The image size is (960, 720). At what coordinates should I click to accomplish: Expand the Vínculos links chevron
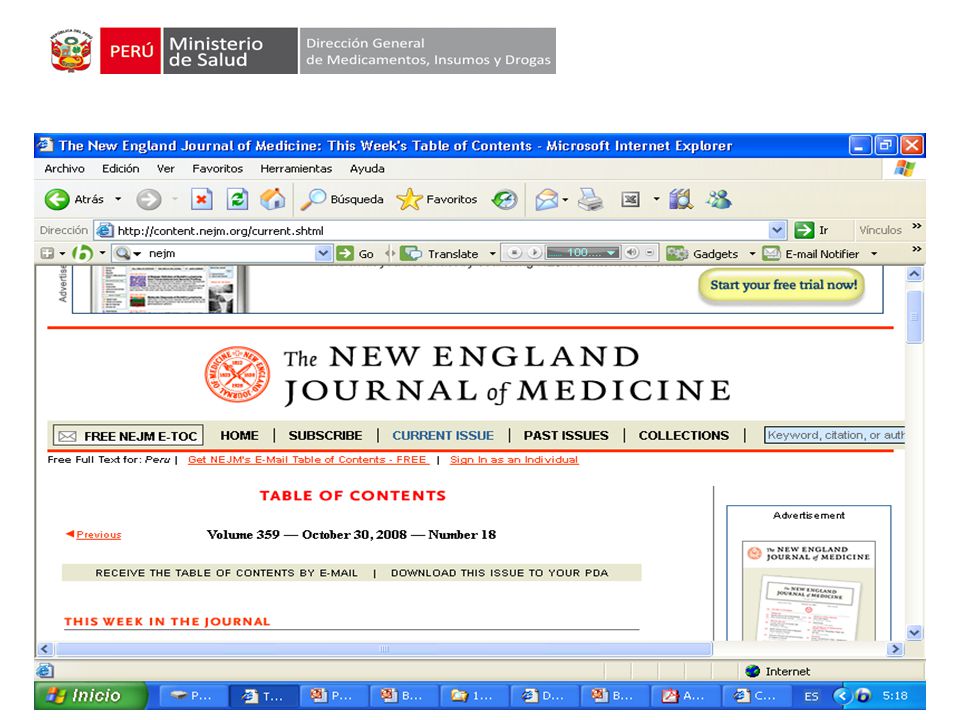click(917, 226)
